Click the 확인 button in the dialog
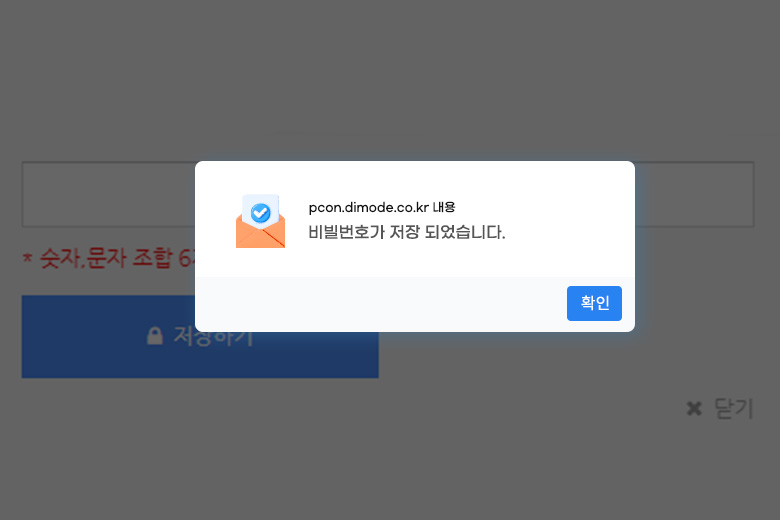The width and height of the screenshot is (780, 520). click(594, 303)
